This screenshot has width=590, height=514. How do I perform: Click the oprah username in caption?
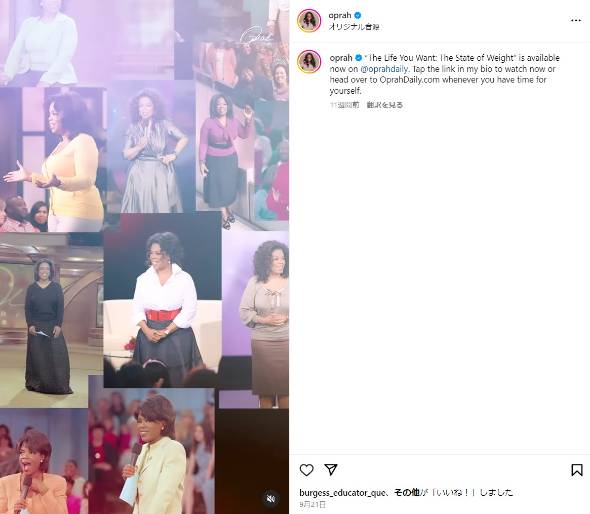pyautogui.click(x=341, y=58)
